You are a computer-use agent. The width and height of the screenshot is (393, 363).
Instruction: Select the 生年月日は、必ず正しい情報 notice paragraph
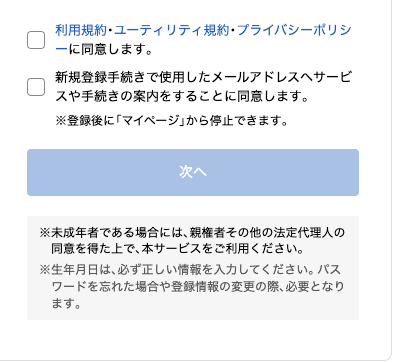pos(192,286)
